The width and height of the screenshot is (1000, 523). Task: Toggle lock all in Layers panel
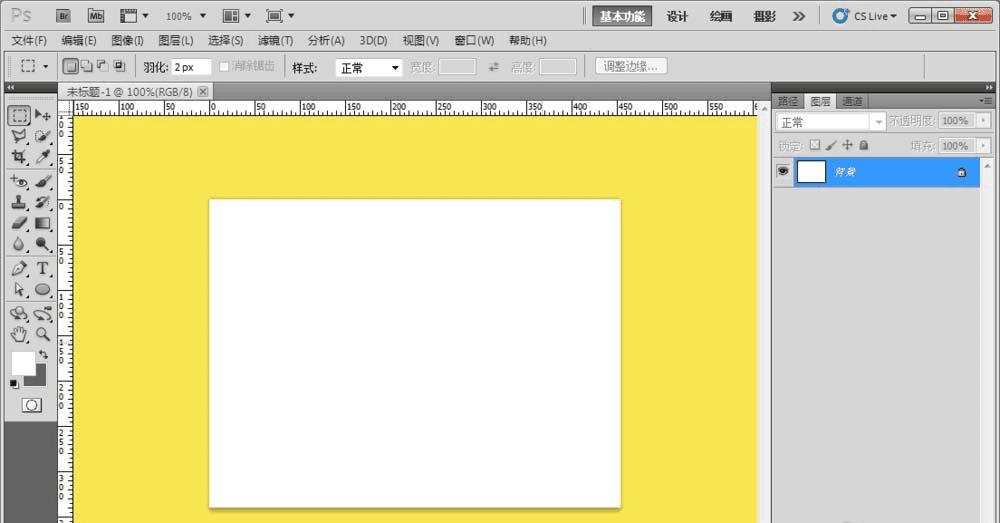864,145
